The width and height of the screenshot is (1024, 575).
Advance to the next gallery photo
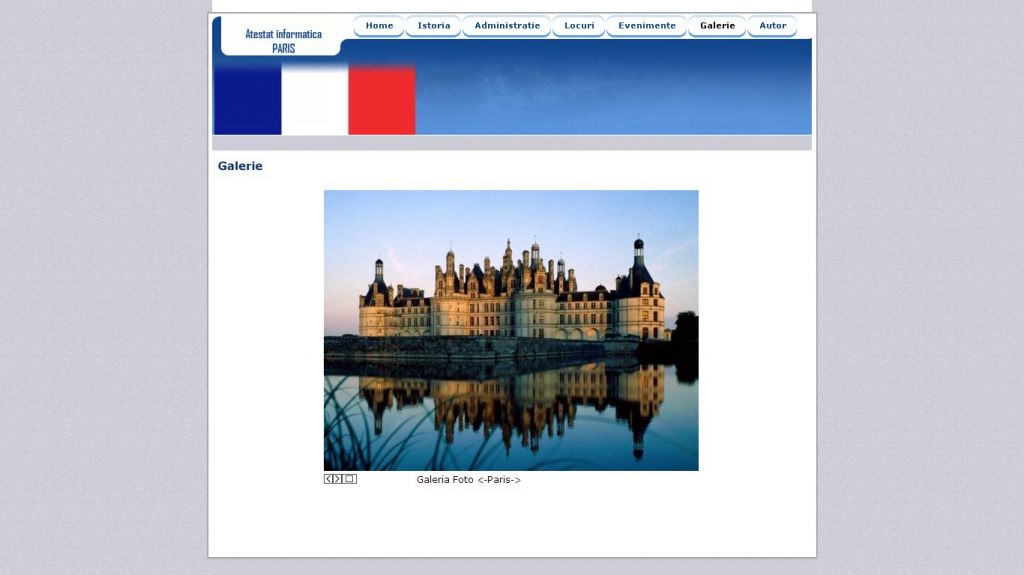(x=338, y=479)
